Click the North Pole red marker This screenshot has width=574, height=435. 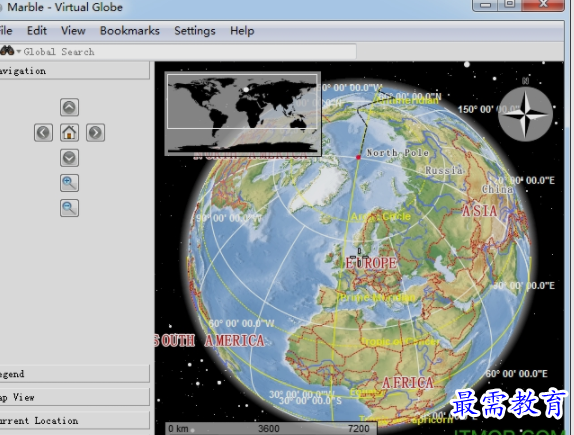(x=358, y=157)
